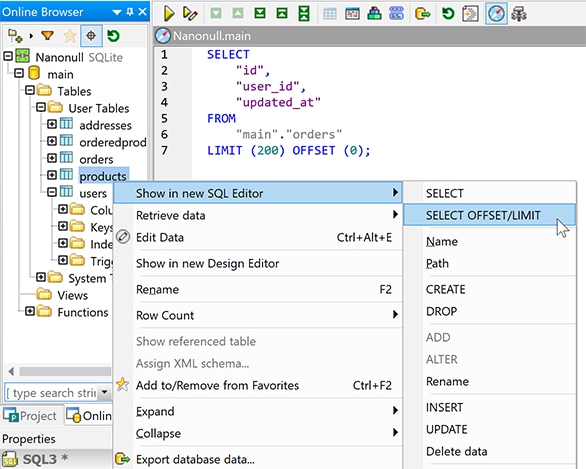
Task: Click the blue stacked results toolbar icon
Action: click(396, 14)
